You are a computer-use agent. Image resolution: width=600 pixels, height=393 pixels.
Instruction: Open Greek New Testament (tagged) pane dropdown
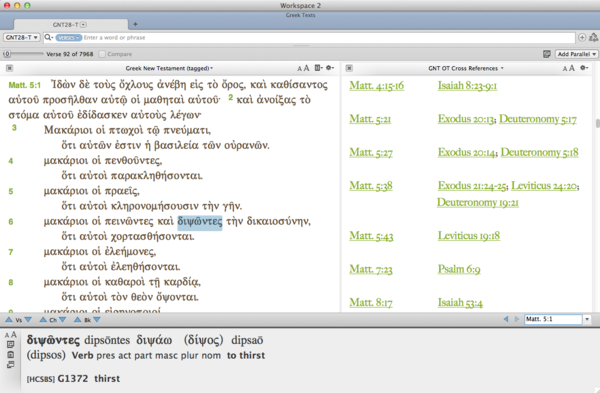tap(169, 68)
